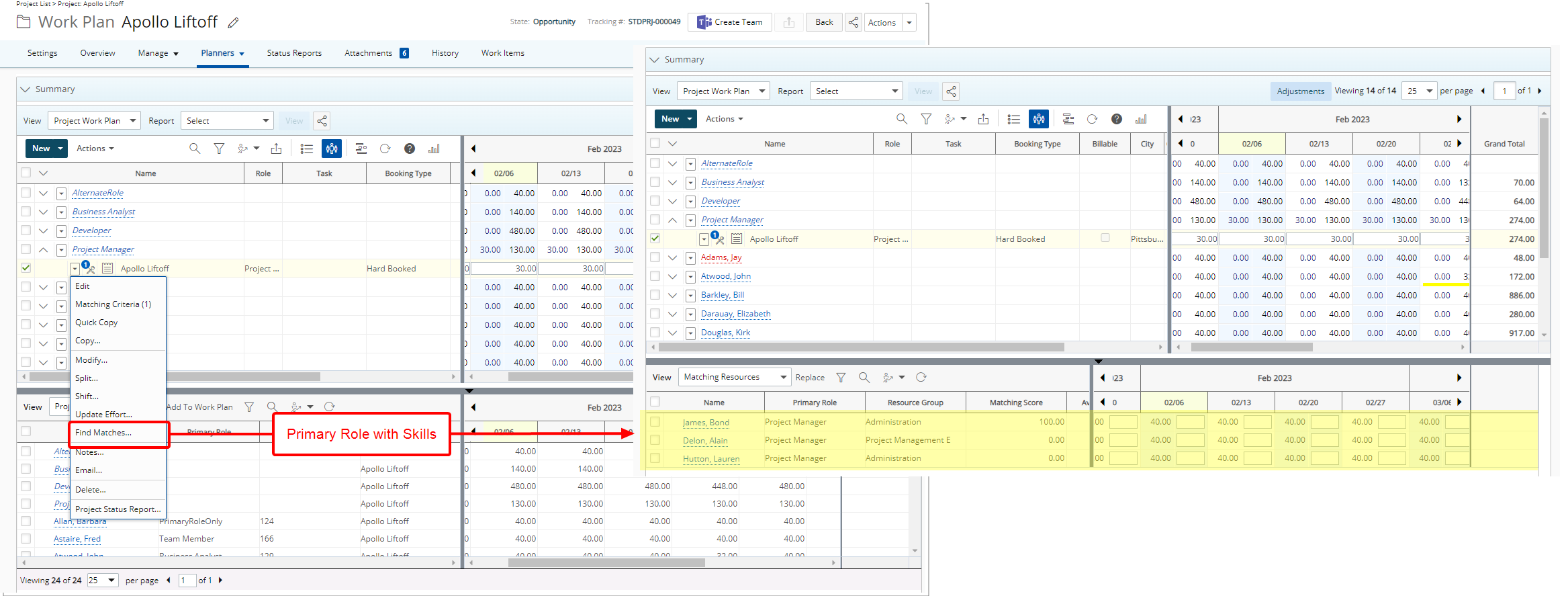Open the filter in the left work plan toolbar
1568x596 pixels.
(x=219, y=148)
